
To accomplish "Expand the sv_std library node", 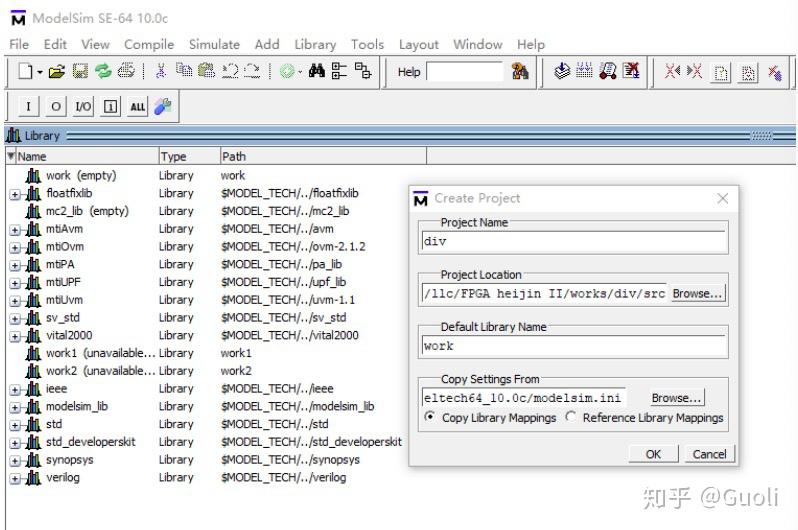I will [x=15, y=319].
